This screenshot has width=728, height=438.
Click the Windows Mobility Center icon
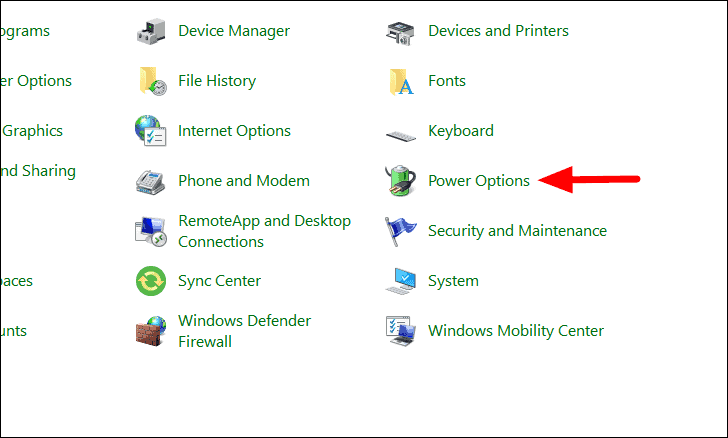[x=400, y=331]
